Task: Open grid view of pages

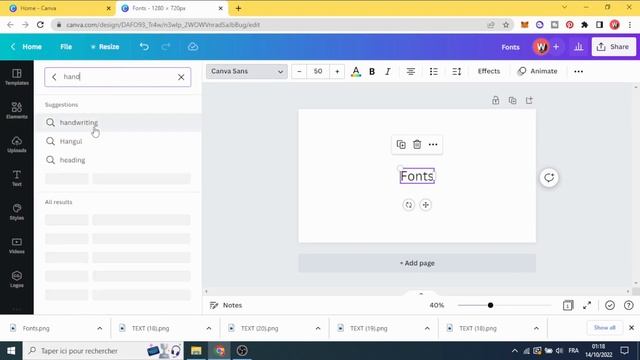Action: pos(568,305)
